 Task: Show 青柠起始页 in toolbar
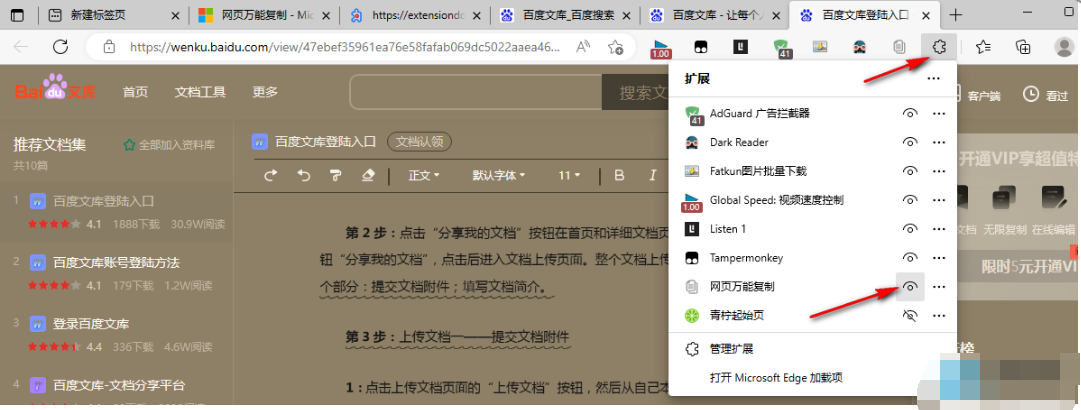909,316
